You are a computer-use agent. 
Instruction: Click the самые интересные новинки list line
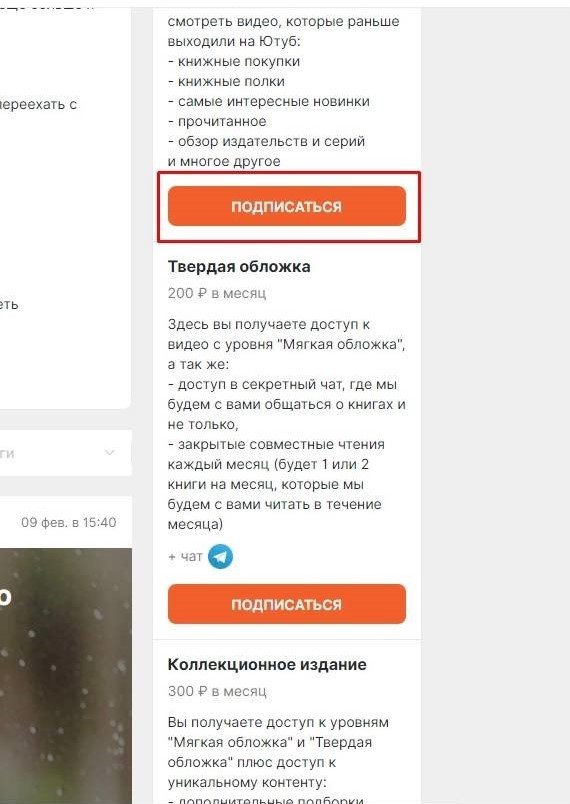(269, 102)
